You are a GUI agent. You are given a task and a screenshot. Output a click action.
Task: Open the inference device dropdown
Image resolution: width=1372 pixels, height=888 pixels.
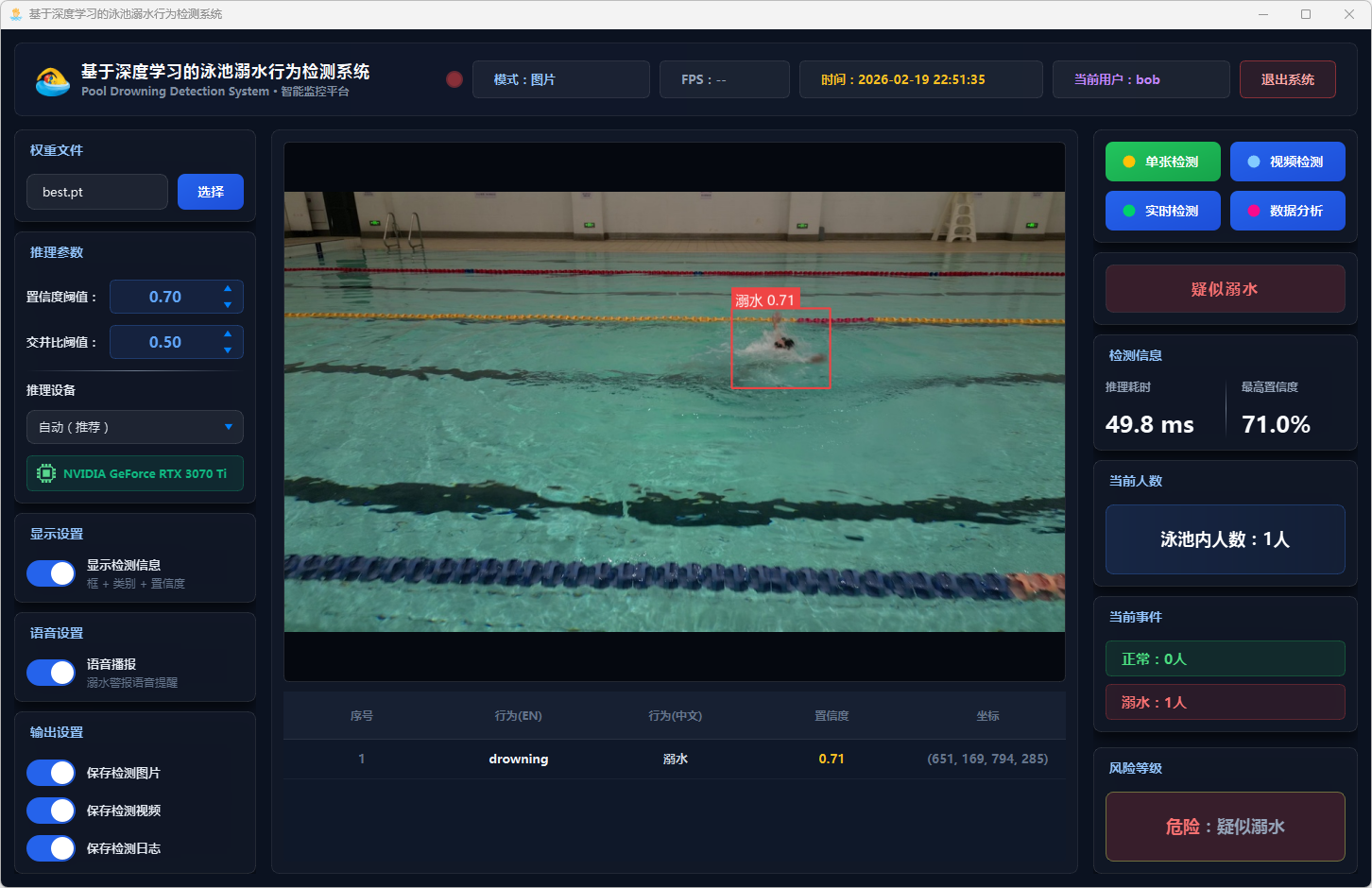coord(135,427)
